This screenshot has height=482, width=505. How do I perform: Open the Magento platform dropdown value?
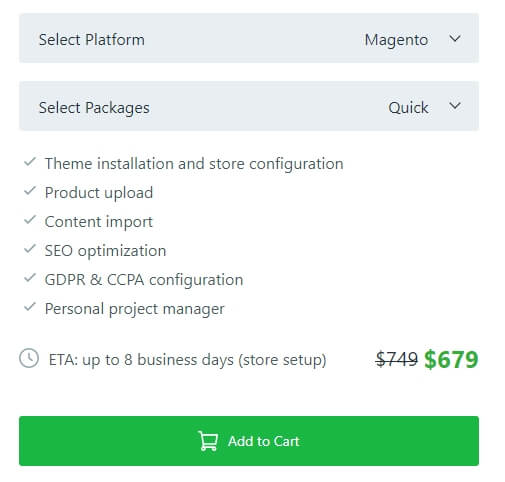(x=396, y=40)
